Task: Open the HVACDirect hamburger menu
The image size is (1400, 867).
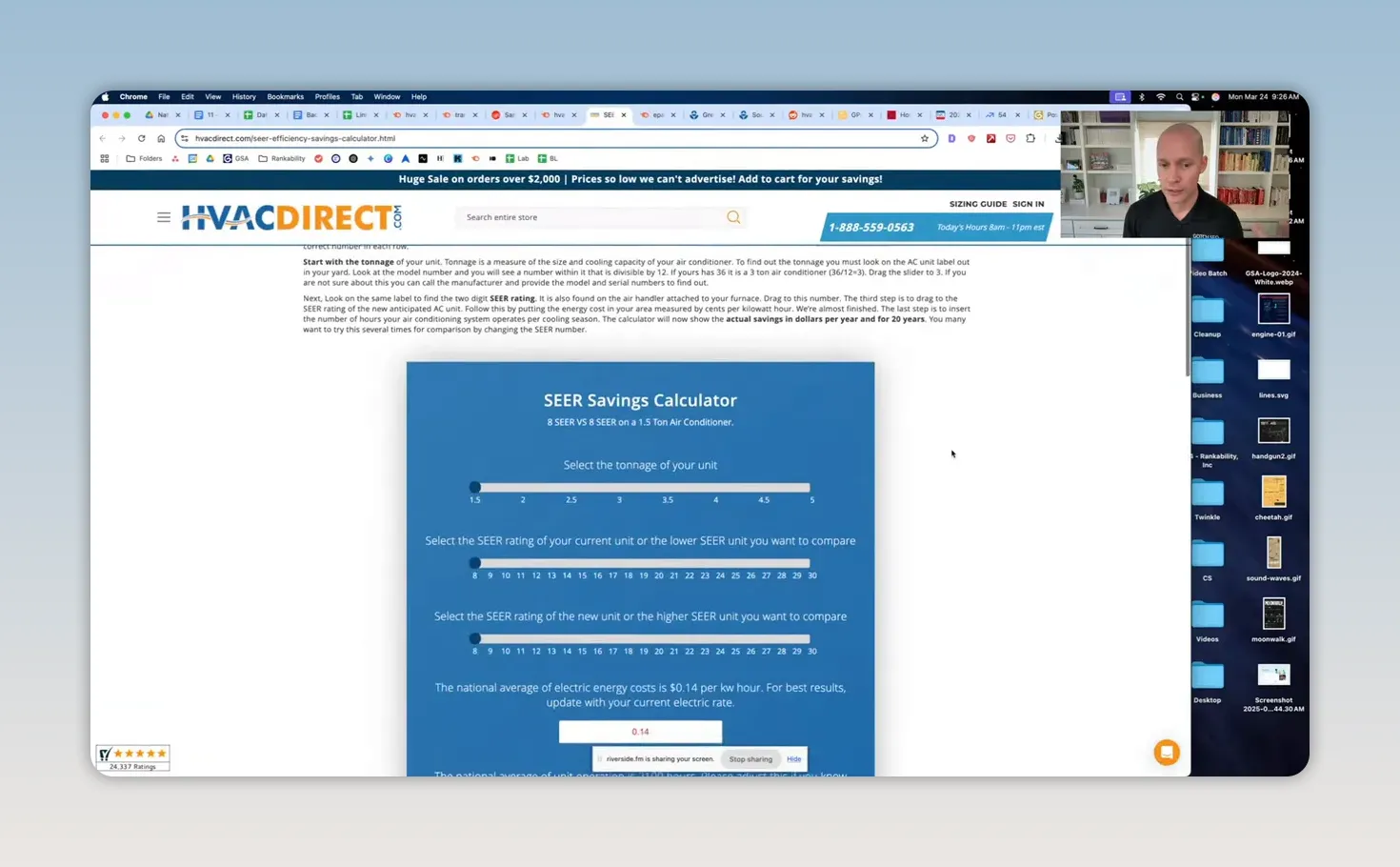Action: tap(164, 217)
